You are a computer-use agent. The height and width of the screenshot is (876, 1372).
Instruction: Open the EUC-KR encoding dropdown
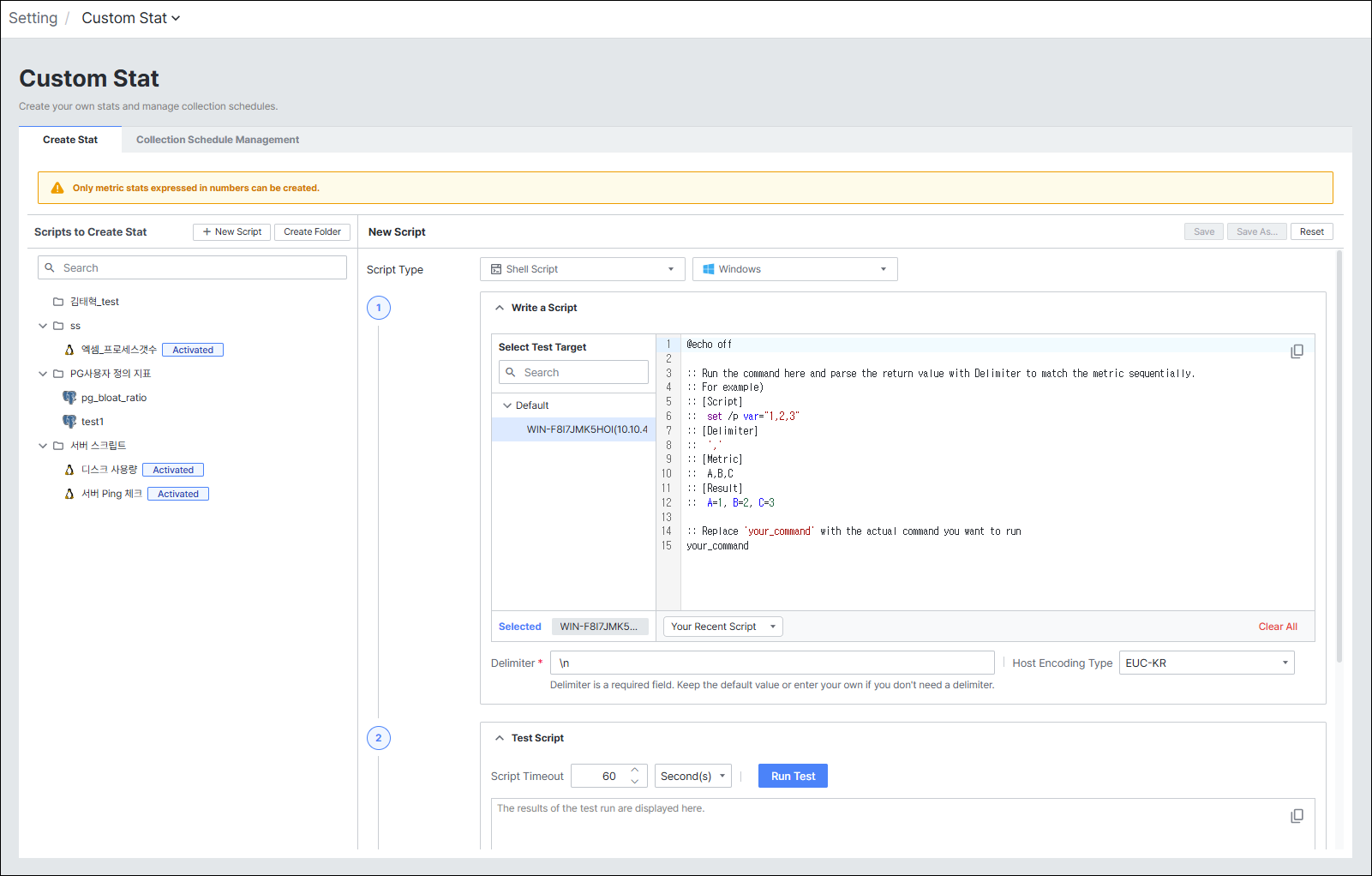[x=1207, y=663]
